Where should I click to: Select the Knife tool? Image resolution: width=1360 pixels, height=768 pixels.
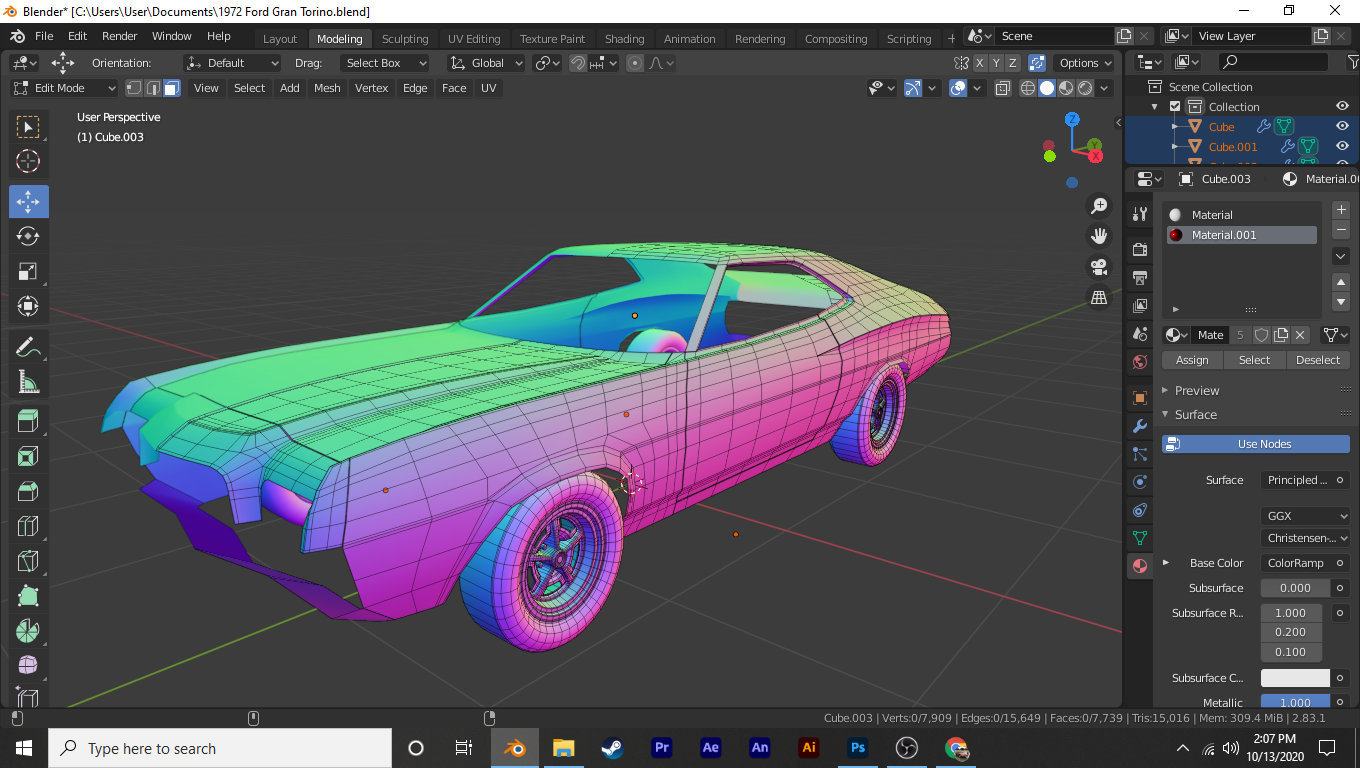(x=28, y=561)
